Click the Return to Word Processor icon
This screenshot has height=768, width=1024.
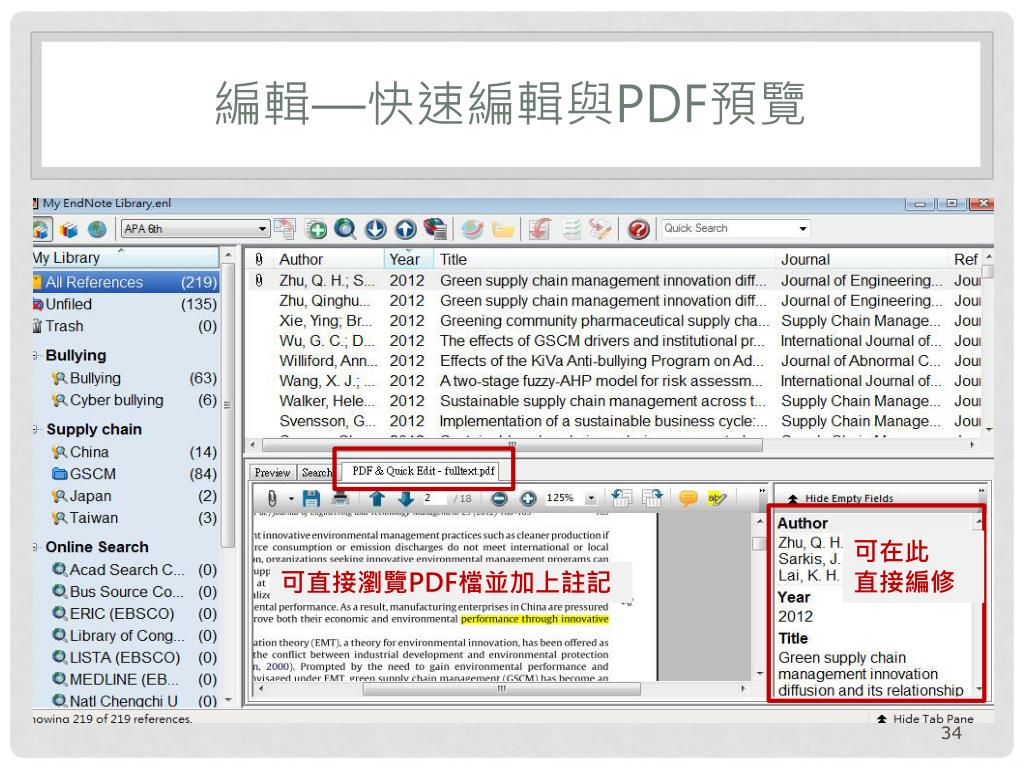pos(600,229)
